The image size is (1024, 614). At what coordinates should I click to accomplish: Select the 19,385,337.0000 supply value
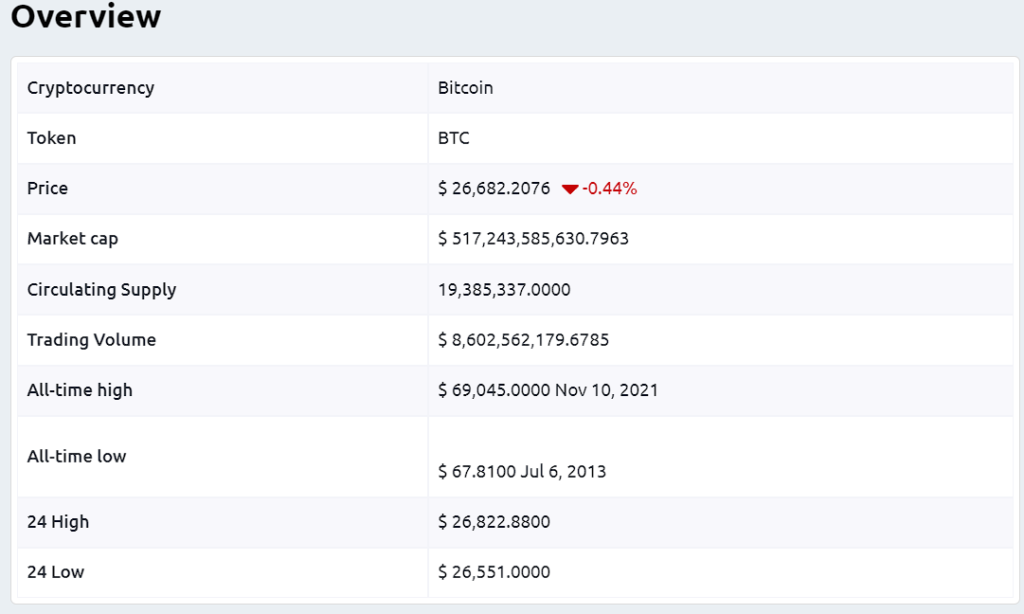click(x=504, y=290)
